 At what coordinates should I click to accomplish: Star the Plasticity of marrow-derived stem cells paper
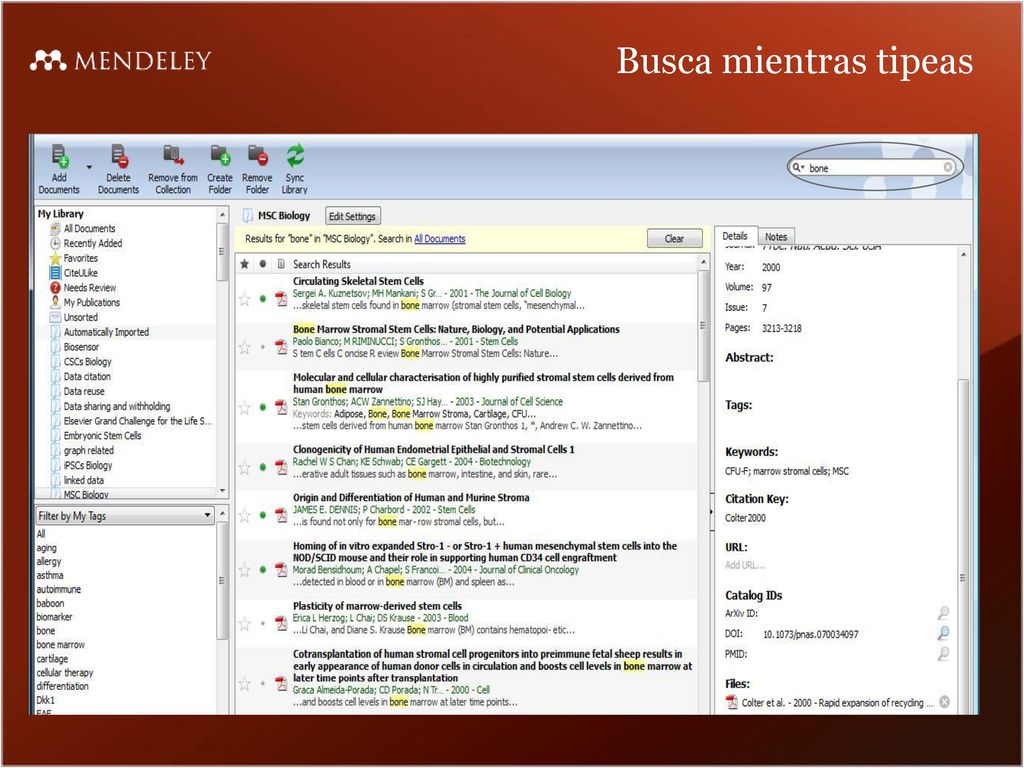(244, 624)
